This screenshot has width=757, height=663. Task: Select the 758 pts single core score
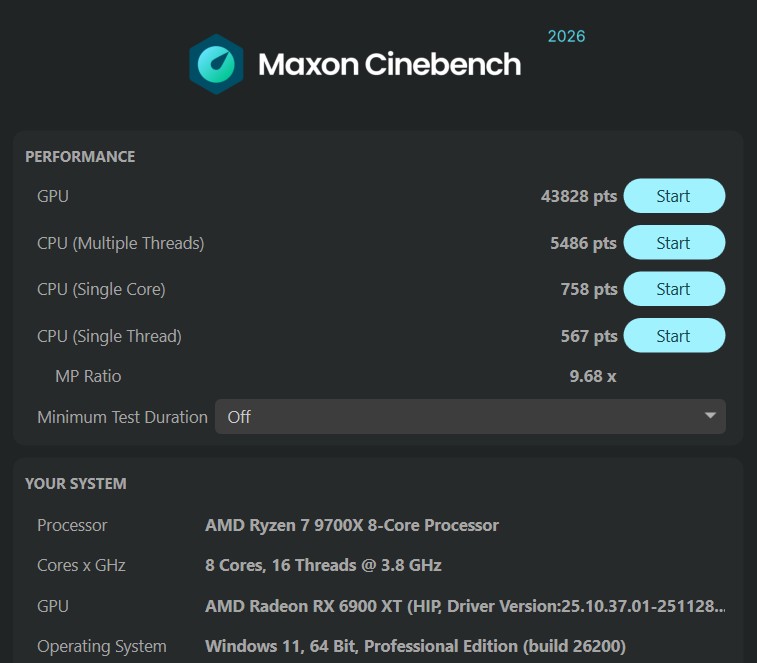point(589,289)
